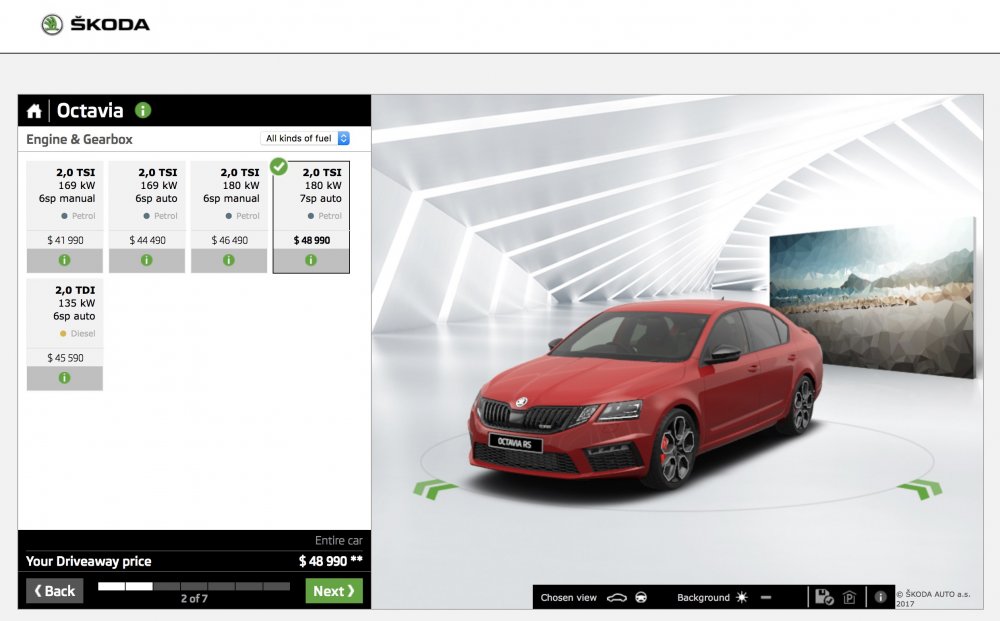The height and width of the screenshot is (621, 1000).
Task: Switch to exterior car view icon
Action: [617, 598]
